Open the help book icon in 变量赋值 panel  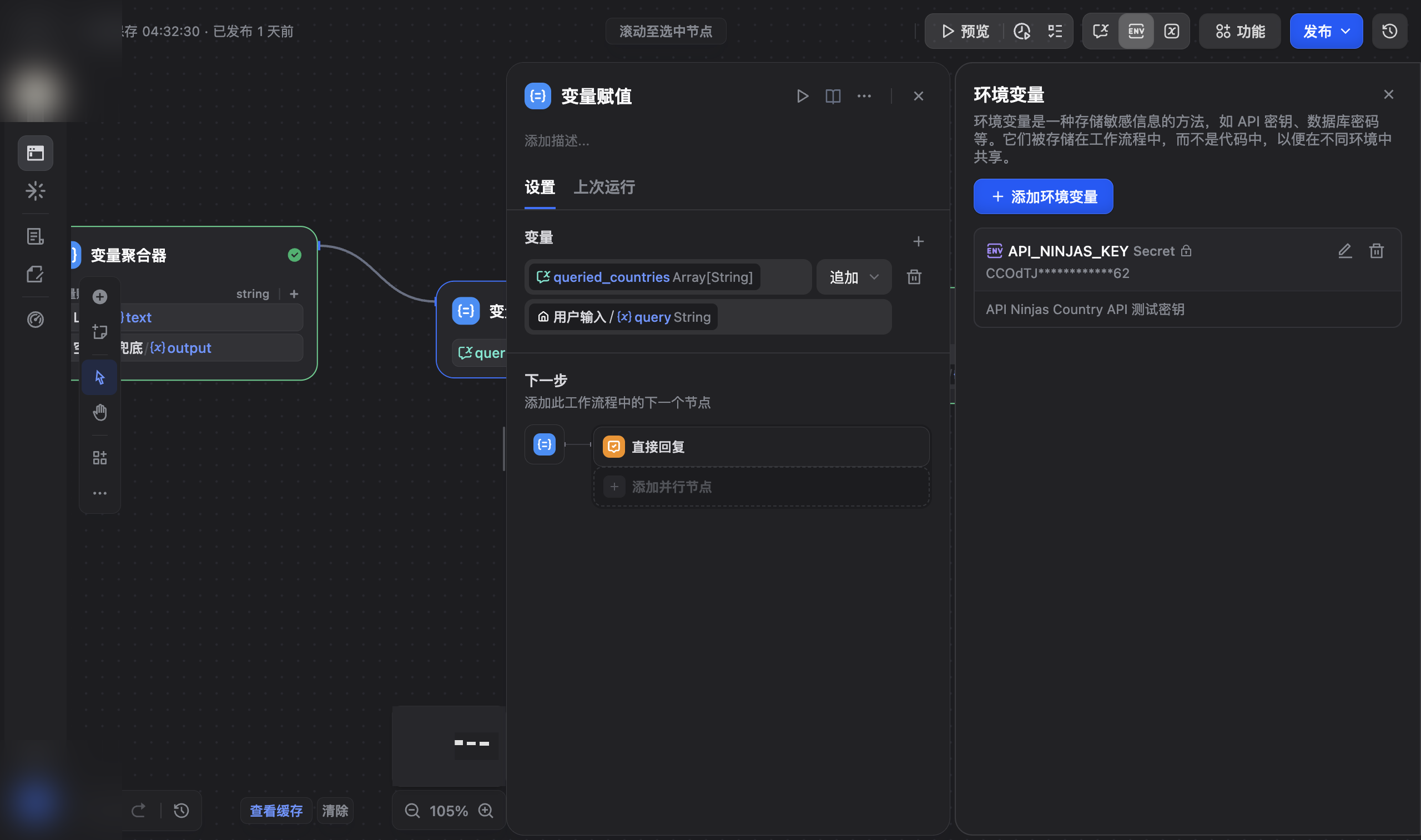[833, 96]
